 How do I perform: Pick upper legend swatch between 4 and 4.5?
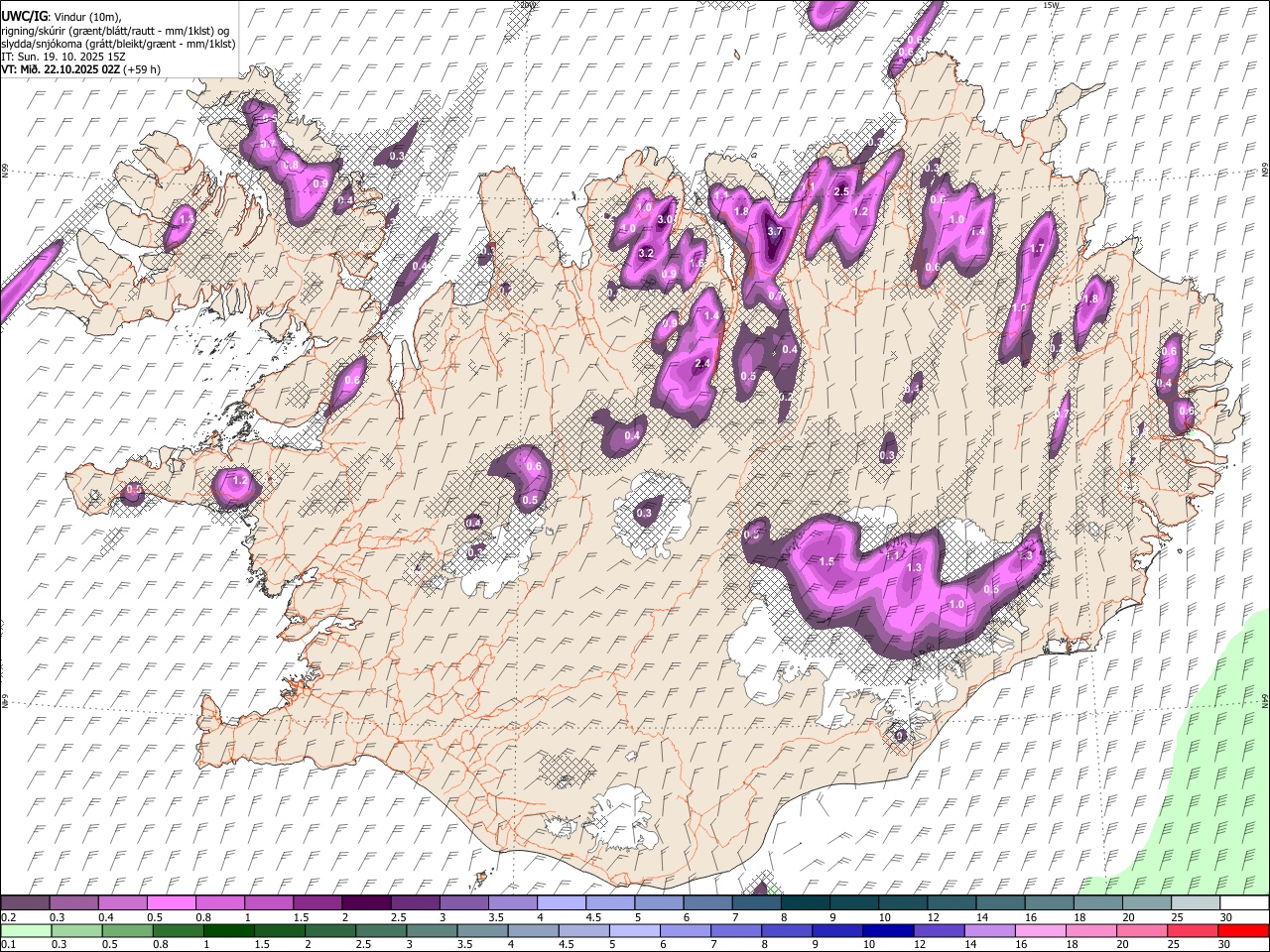click(561, 902)
